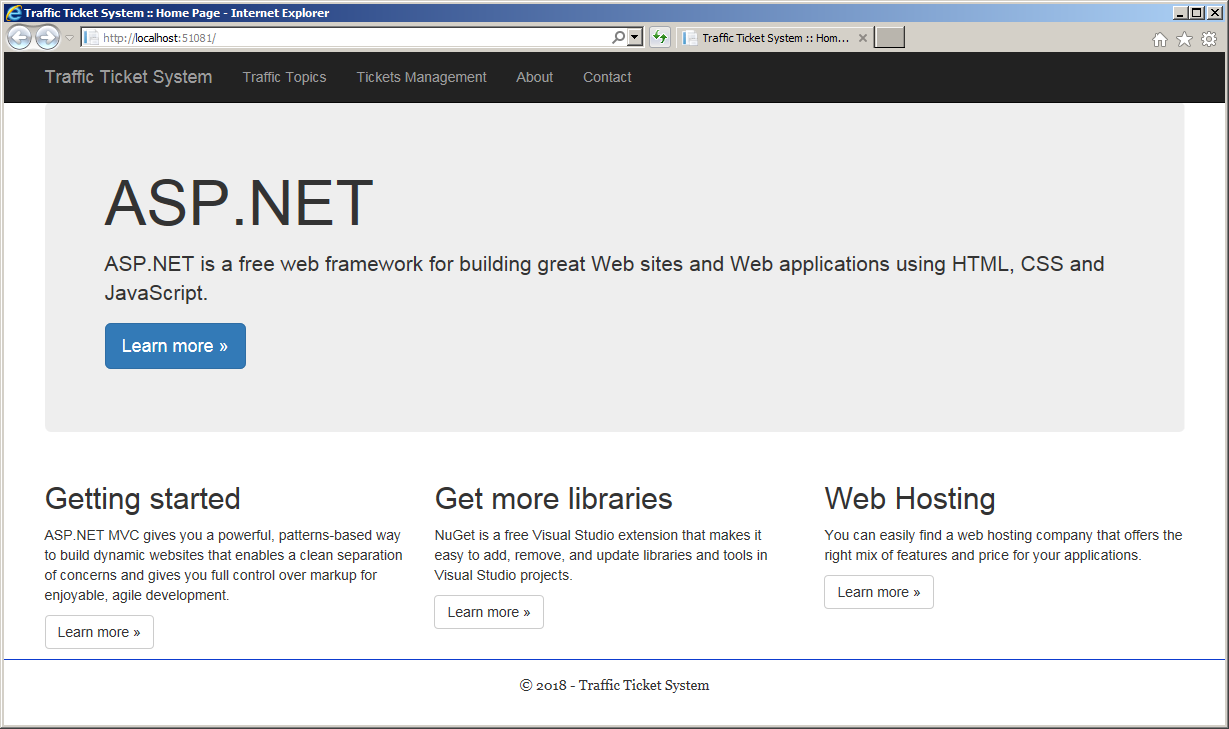The width and height of the screenshot is (1229, 729).
Task: Click the large ASP.NET heading
Action: [x=239, y=203]
